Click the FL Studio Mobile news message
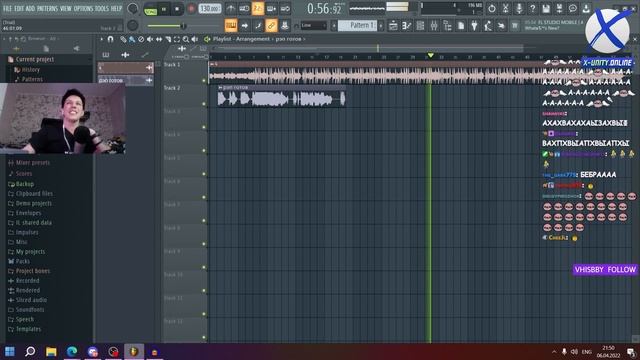The height and width of the screenshot is (360, 640). pyautogui.click(x=554, y=25)
